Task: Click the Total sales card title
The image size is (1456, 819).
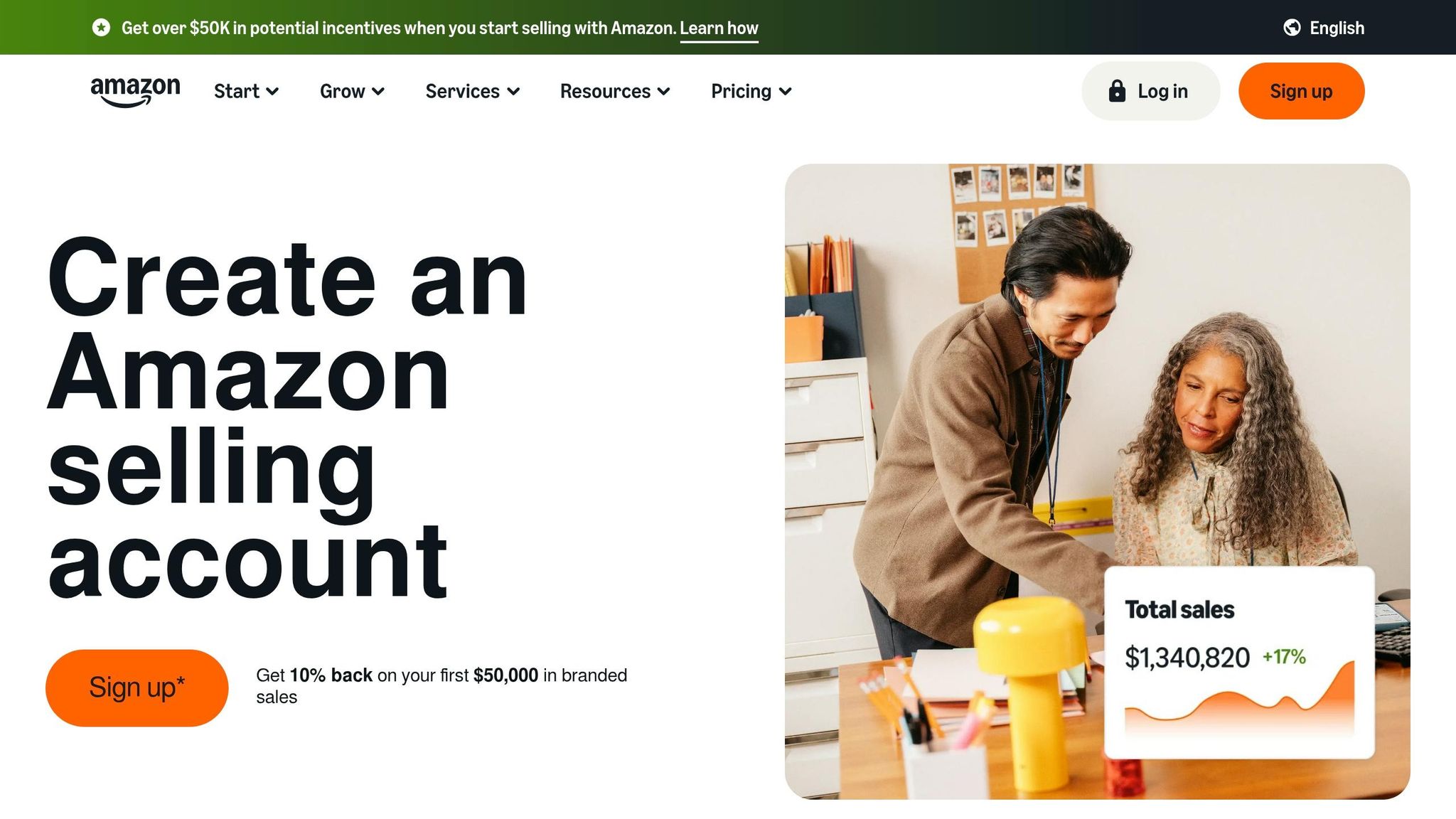Action: click(1179, 610)
